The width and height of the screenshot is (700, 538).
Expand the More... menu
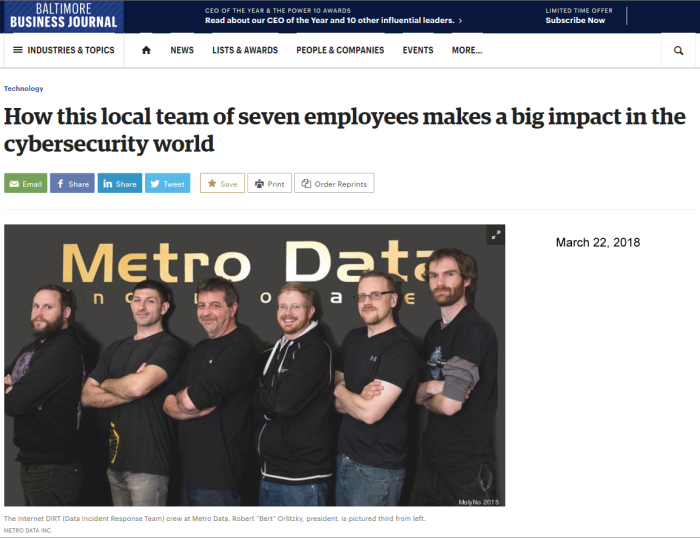tap(467, 50)
